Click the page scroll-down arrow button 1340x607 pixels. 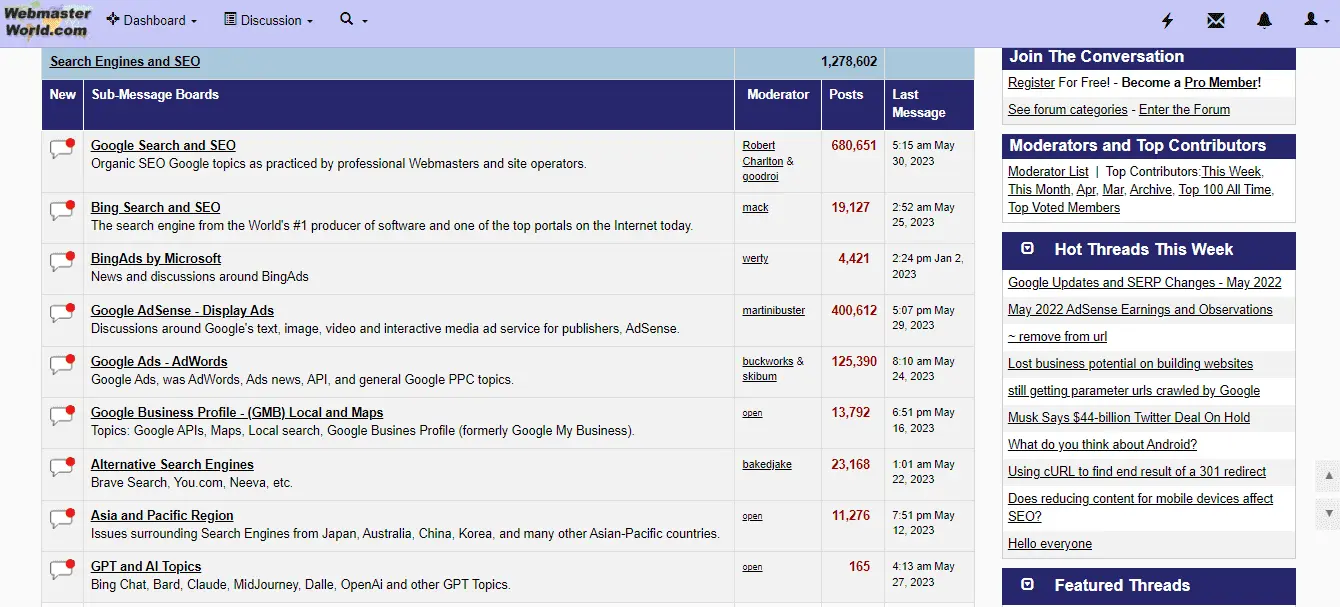point(1329,513)
